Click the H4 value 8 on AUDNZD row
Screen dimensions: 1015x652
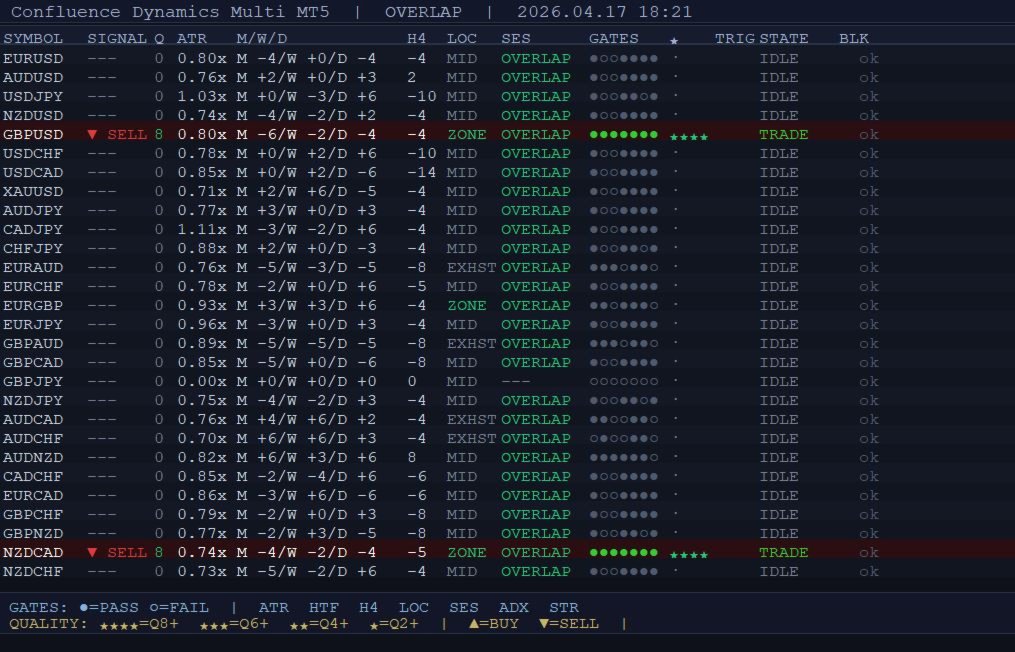click(412, 458)
